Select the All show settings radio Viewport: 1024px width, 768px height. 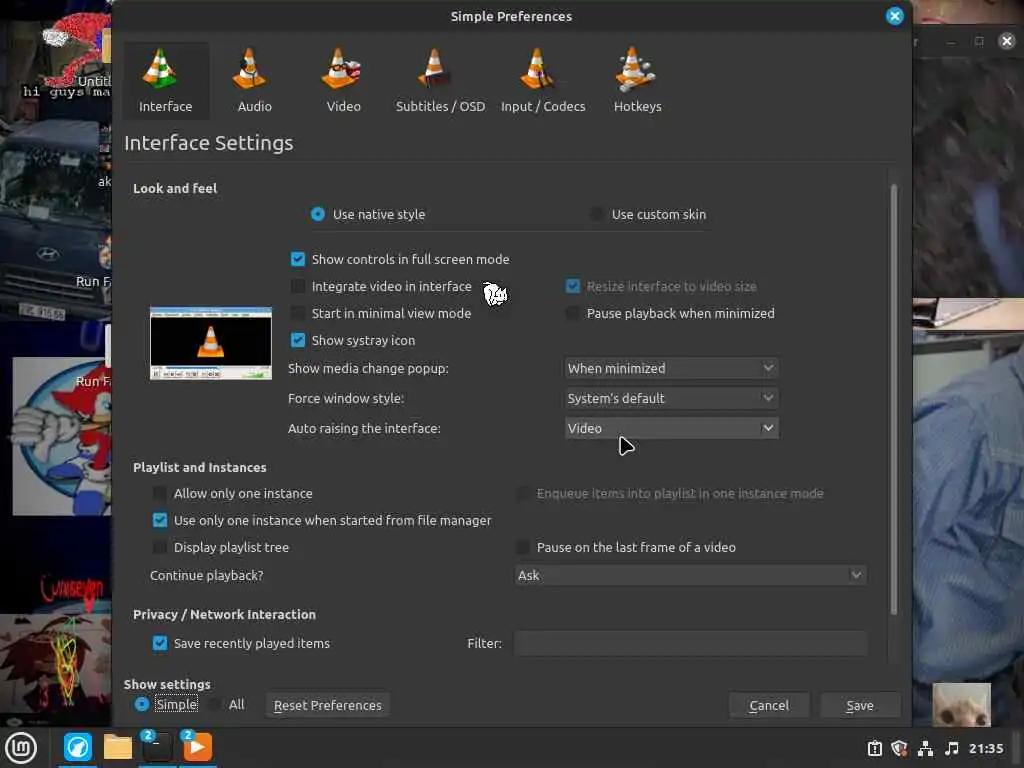click(x=214, y=705)
